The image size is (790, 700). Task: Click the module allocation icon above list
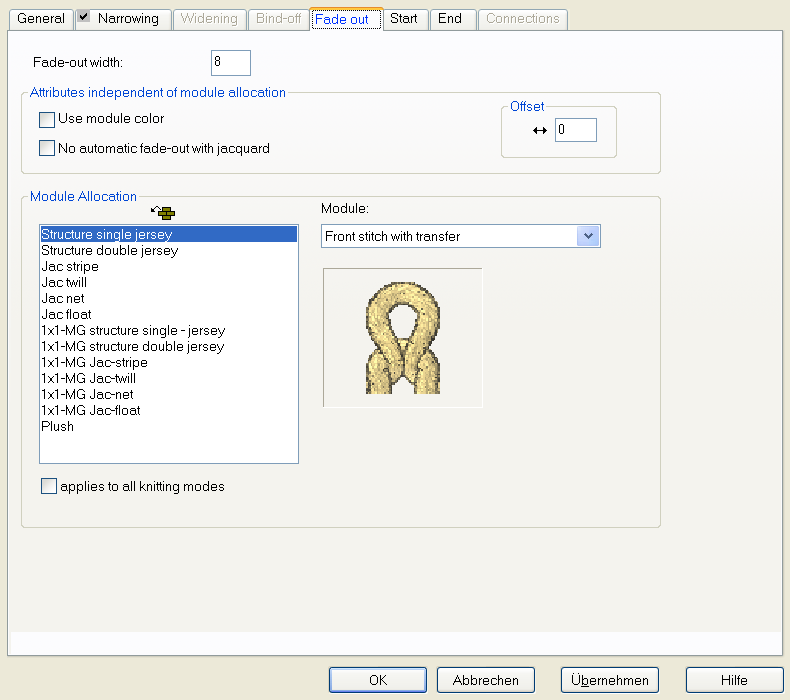pos(161,212)
